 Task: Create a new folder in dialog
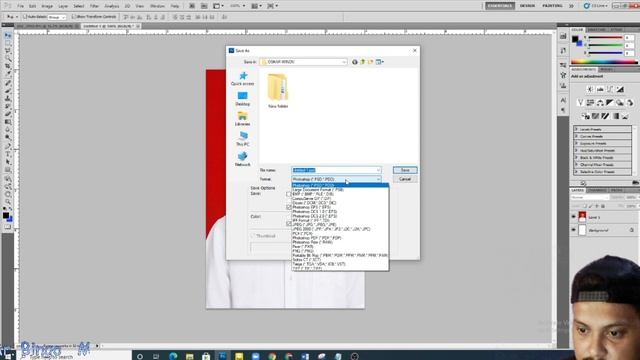click(371, 62)
